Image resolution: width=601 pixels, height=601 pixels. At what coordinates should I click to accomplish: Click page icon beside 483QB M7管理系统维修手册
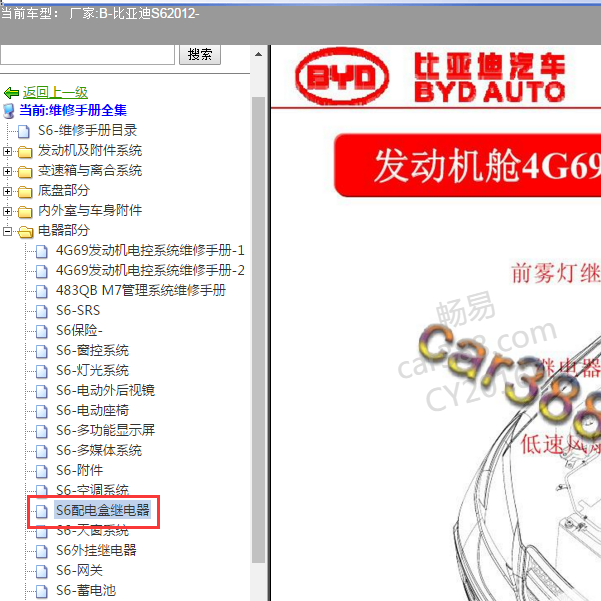pos(42,291)
